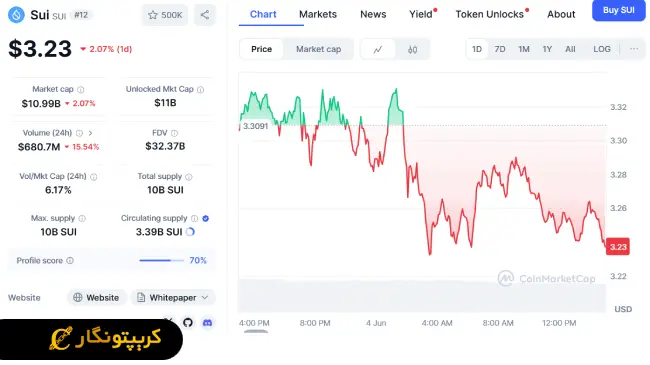
Task: Open the Website link button
Action: [96, 297]
